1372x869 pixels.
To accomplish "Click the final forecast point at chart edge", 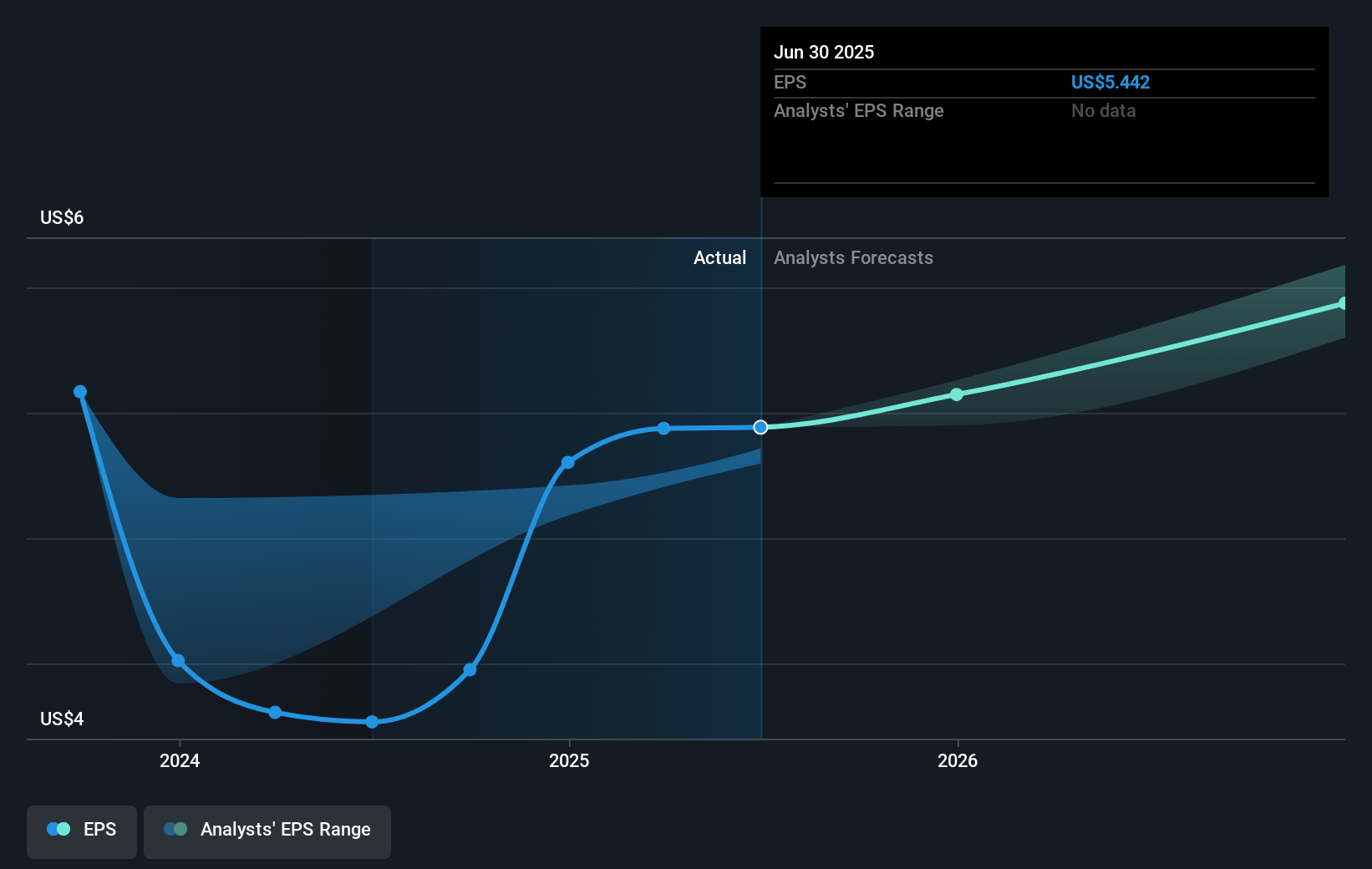I will coord(1343,303).
